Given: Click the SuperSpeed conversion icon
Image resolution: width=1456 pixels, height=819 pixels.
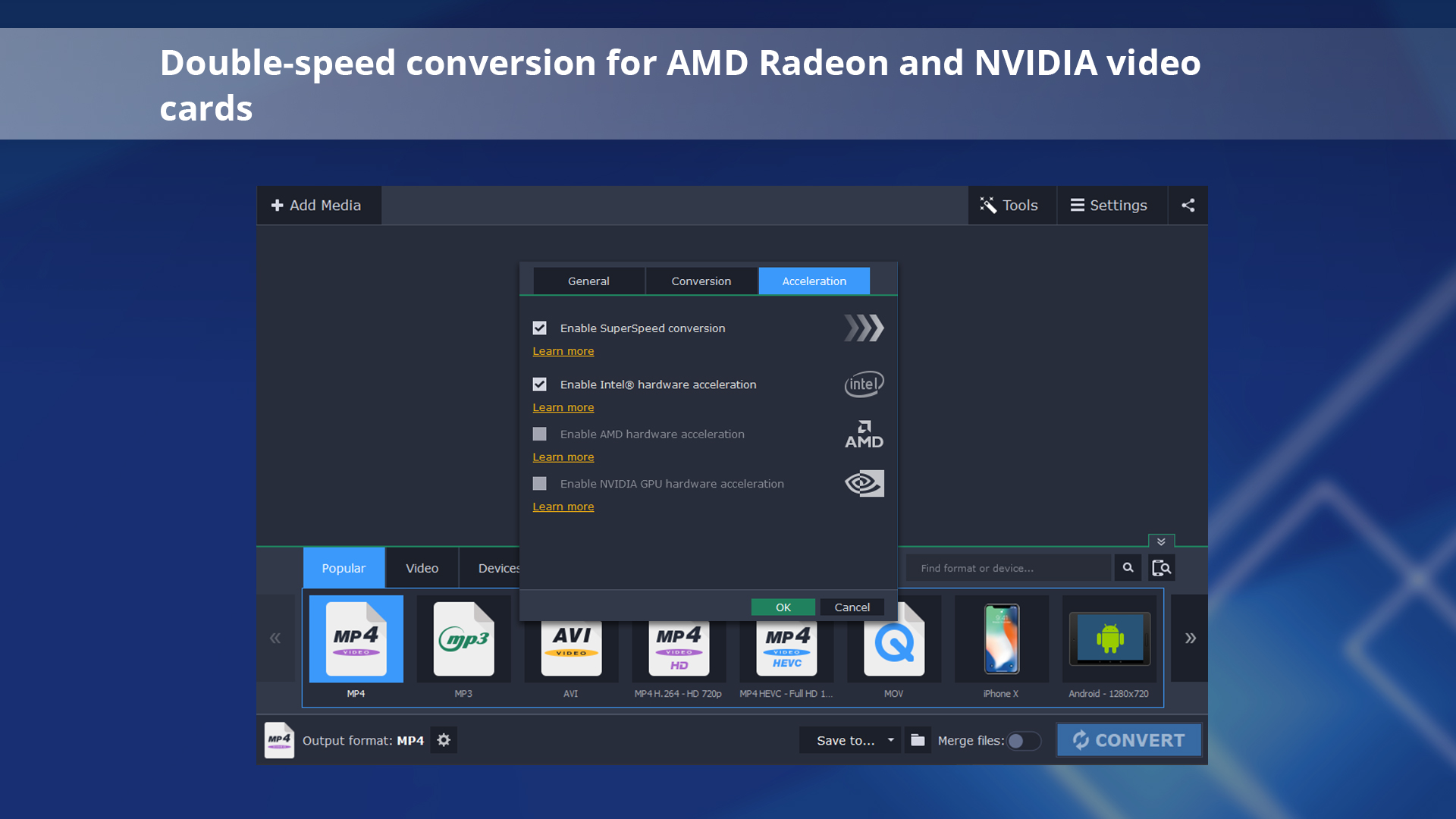Looking at the screenshot, I should coord(863,327).
